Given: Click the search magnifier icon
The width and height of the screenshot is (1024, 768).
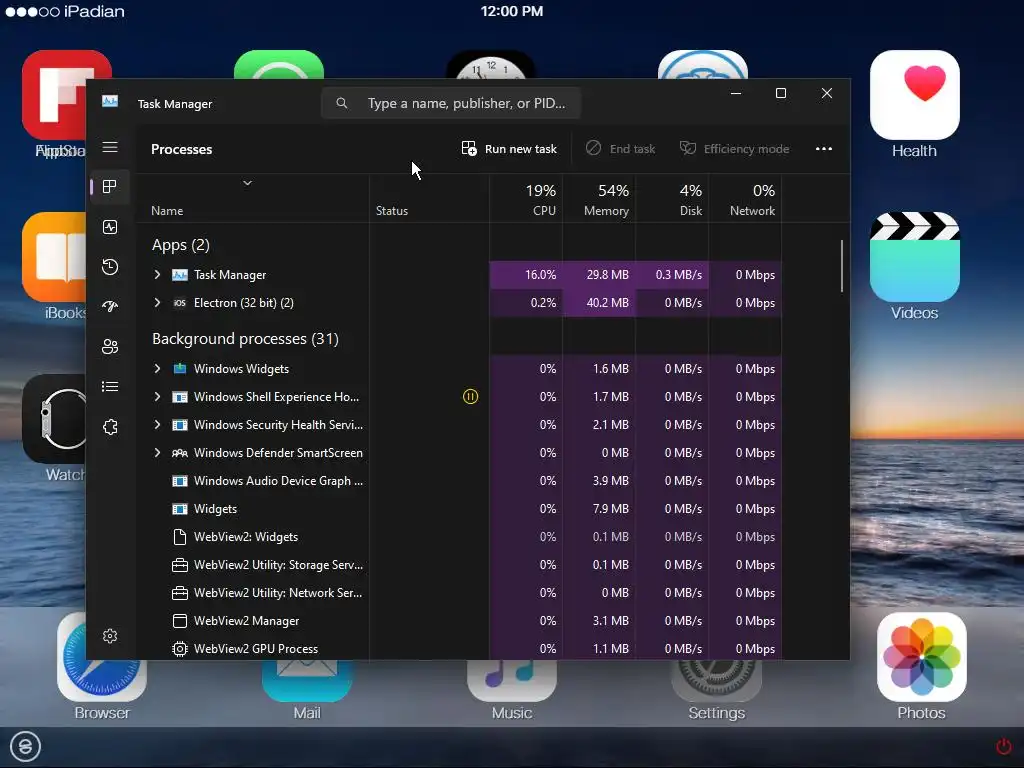Looking at the screenshot, I should [342, 103].
